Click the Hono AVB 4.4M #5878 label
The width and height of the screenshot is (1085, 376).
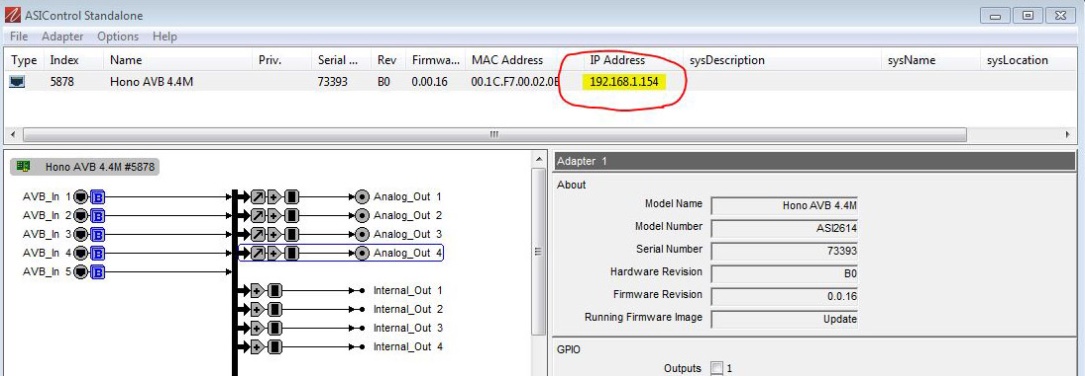point(100,166)
